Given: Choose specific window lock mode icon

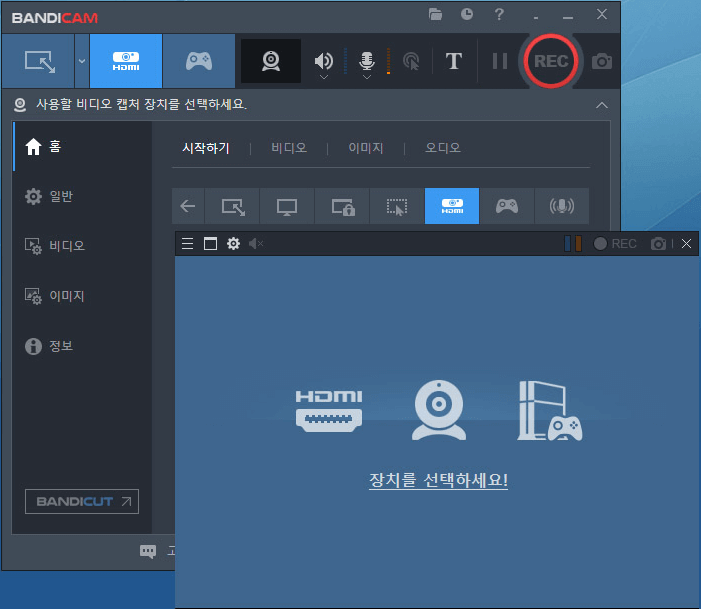Looking at the screenshot, I should (342, 206).
